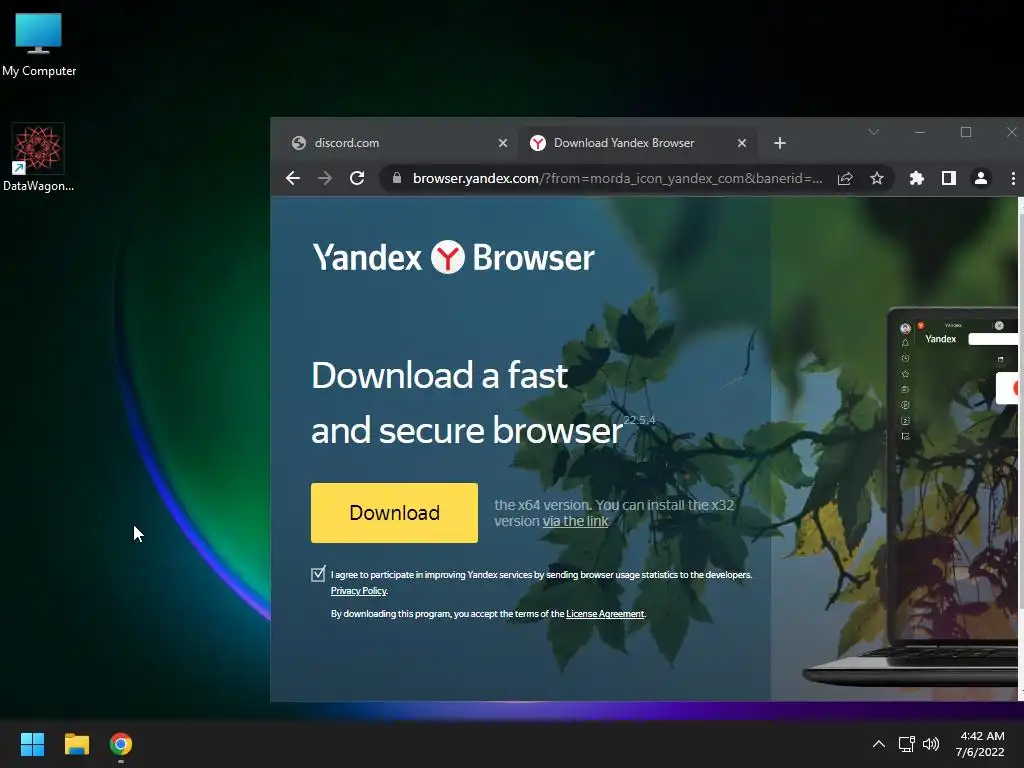Screen dimensions: 1024x768
Task: Minimize the Chrome window
Action: point(920,133)
